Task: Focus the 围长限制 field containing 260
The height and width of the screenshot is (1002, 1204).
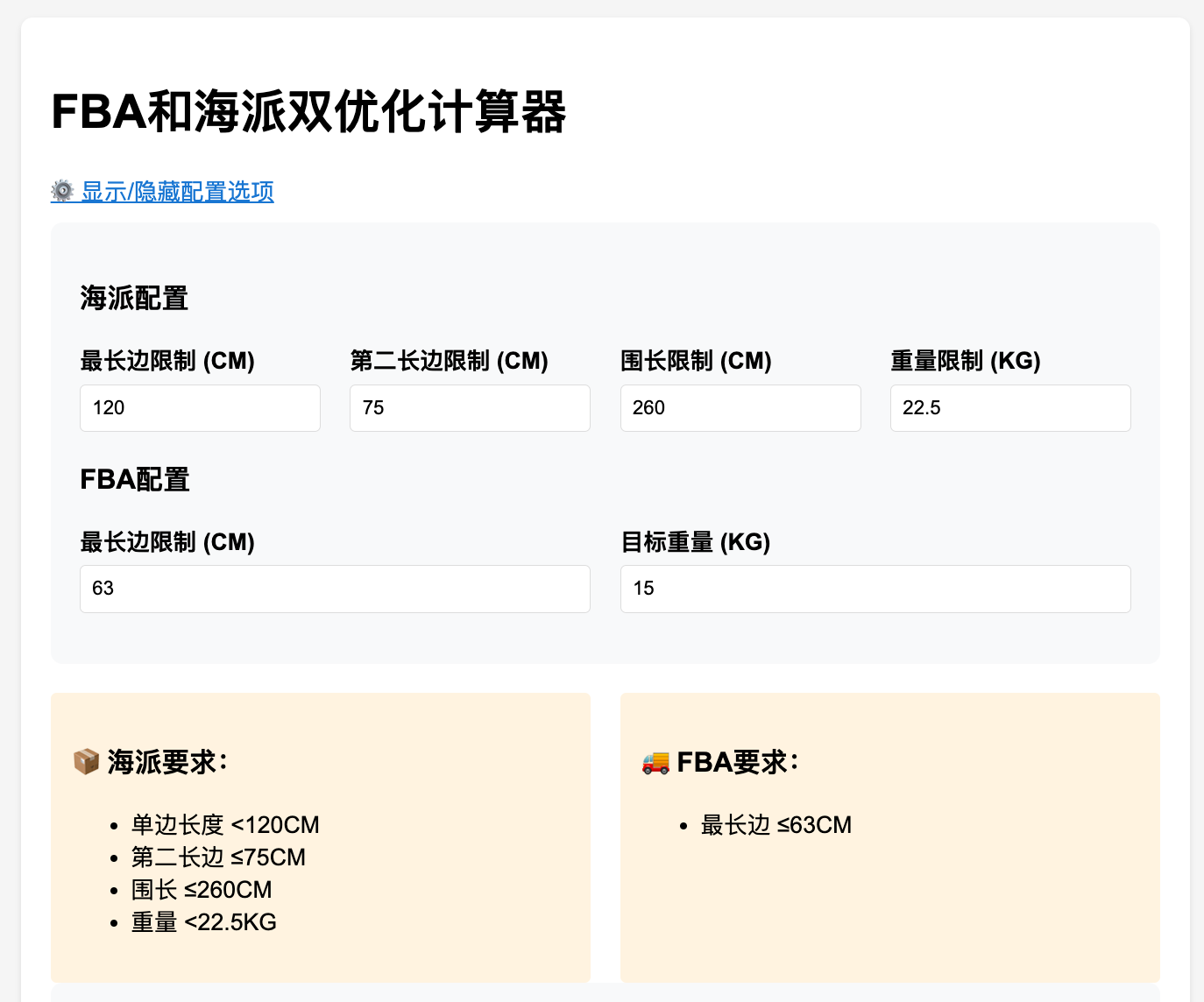Action: [x=740, y=408]
